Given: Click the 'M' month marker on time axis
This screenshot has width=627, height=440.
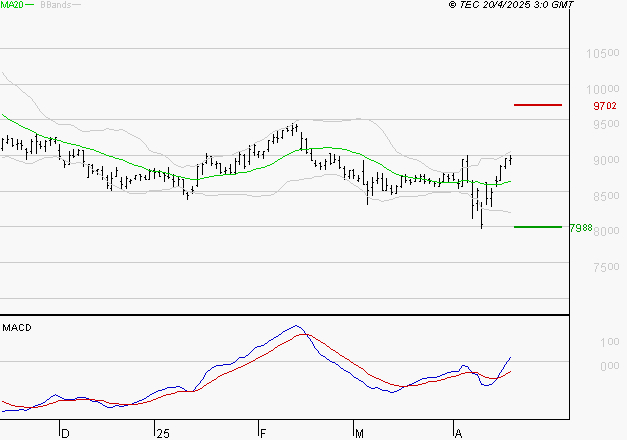Looking at the screenshot, I should point(360,433).
